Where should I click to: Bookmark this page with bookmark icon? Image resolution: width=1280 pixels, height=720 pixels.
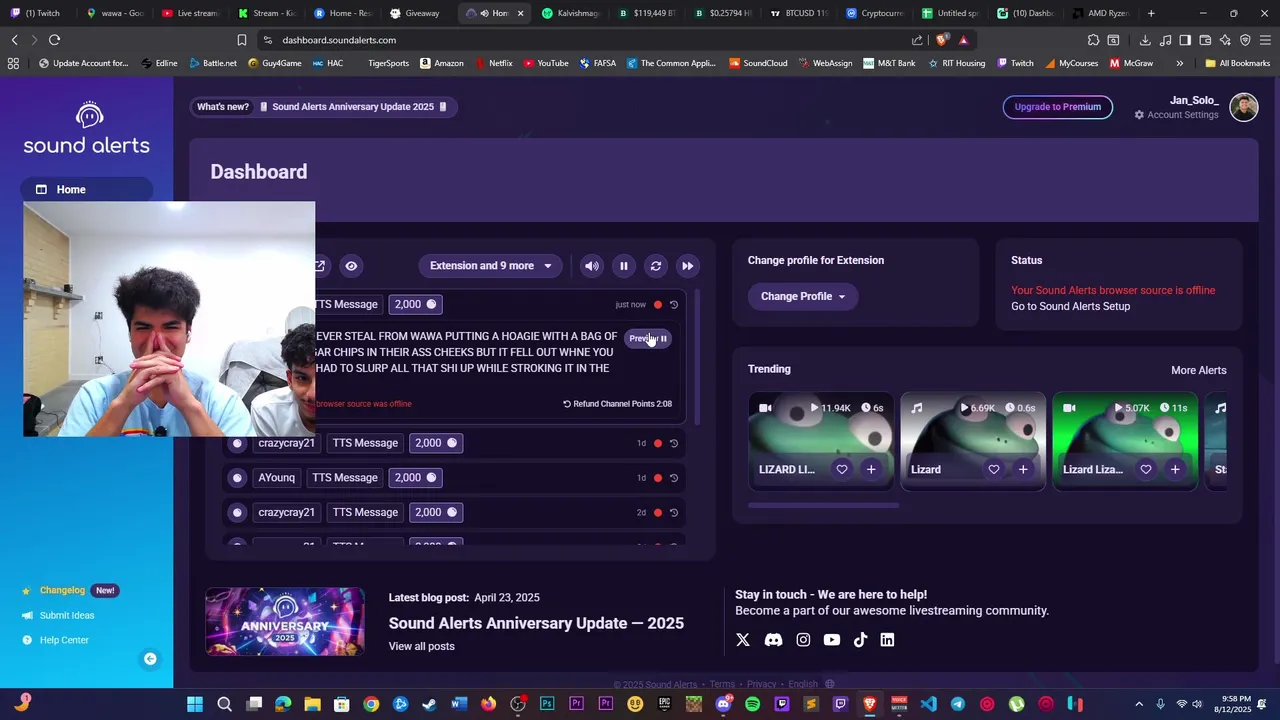pyautogui.click(x=241, y=40)
